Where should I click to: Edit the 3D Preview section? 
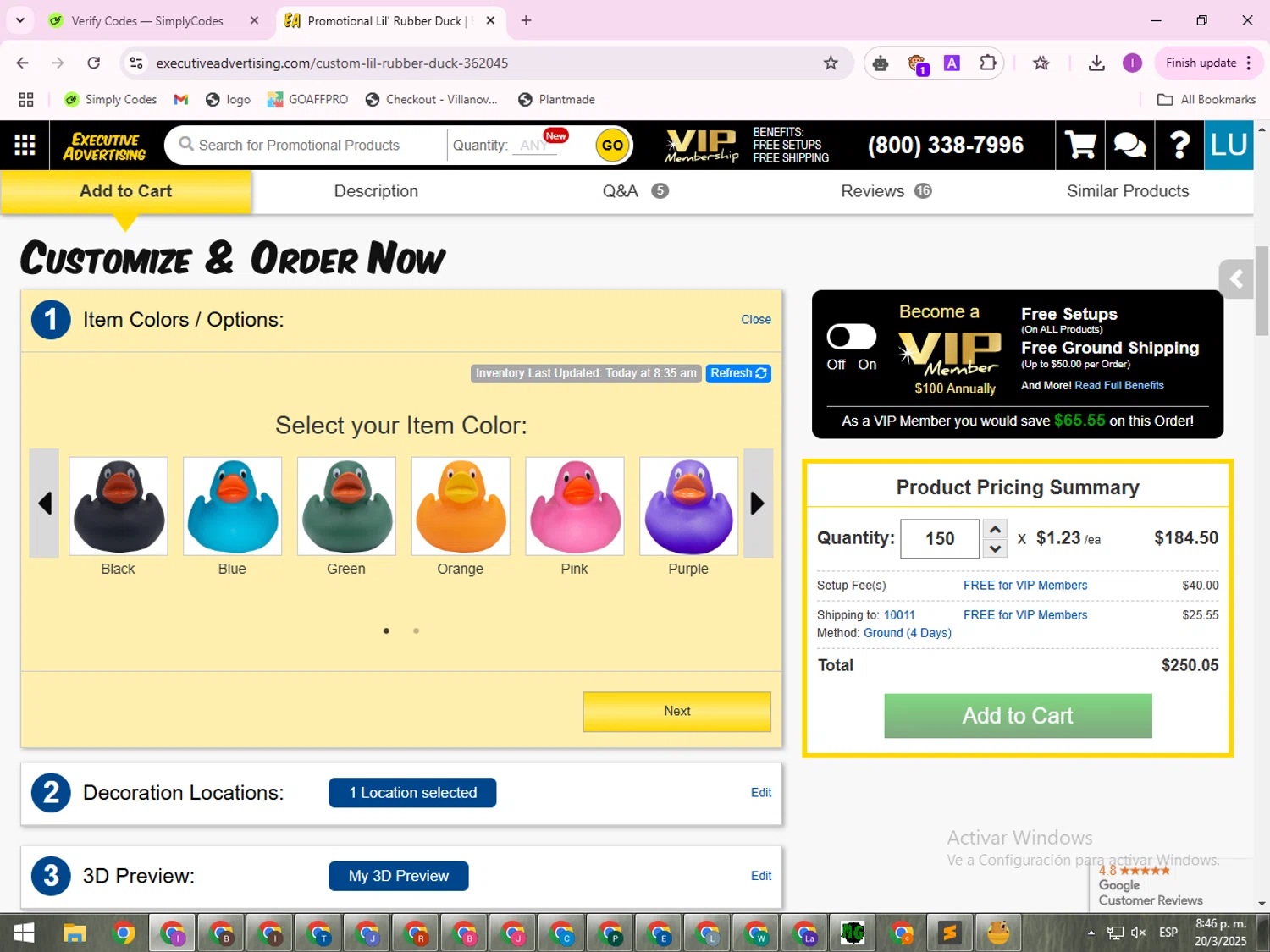[761, 876]
